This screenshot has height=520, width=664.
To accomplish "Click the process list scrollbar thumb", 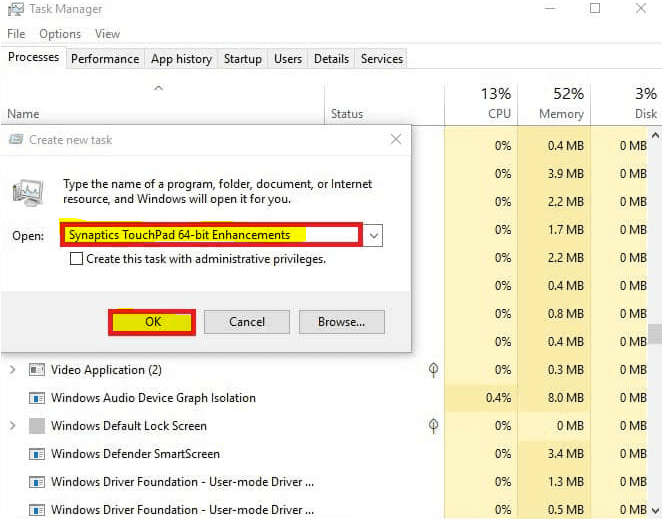I will click(x=656, y=334).
